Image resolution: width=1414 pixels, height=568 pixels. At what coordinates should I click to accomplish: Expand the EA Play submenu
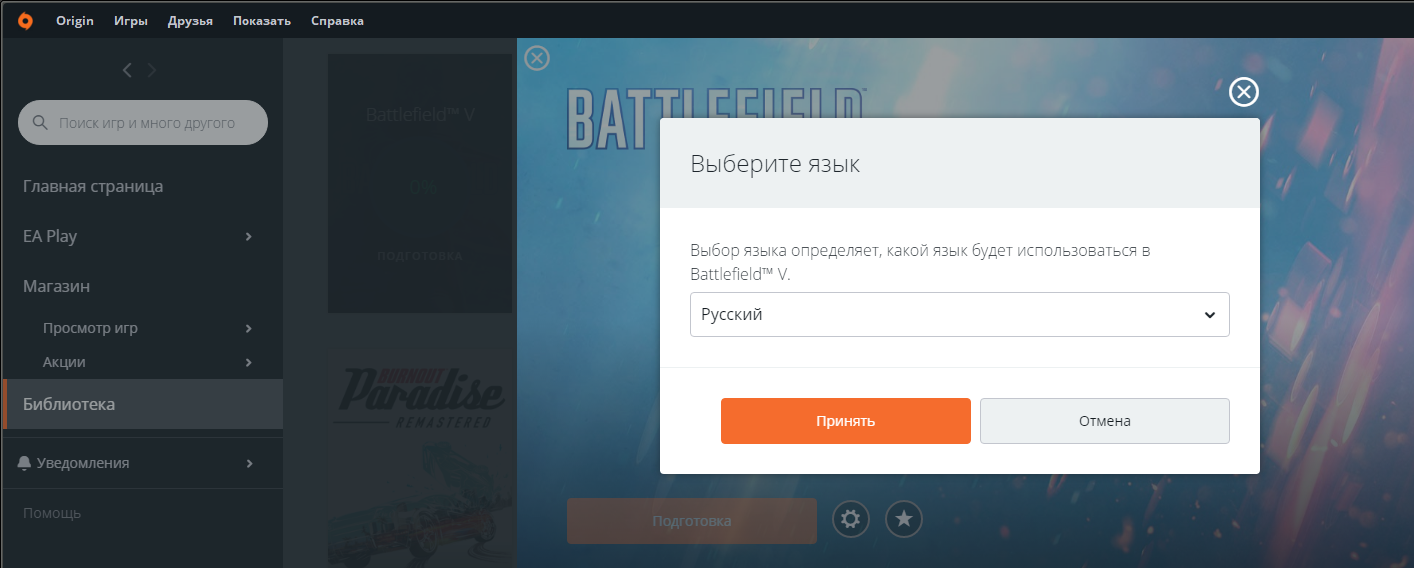248,236
